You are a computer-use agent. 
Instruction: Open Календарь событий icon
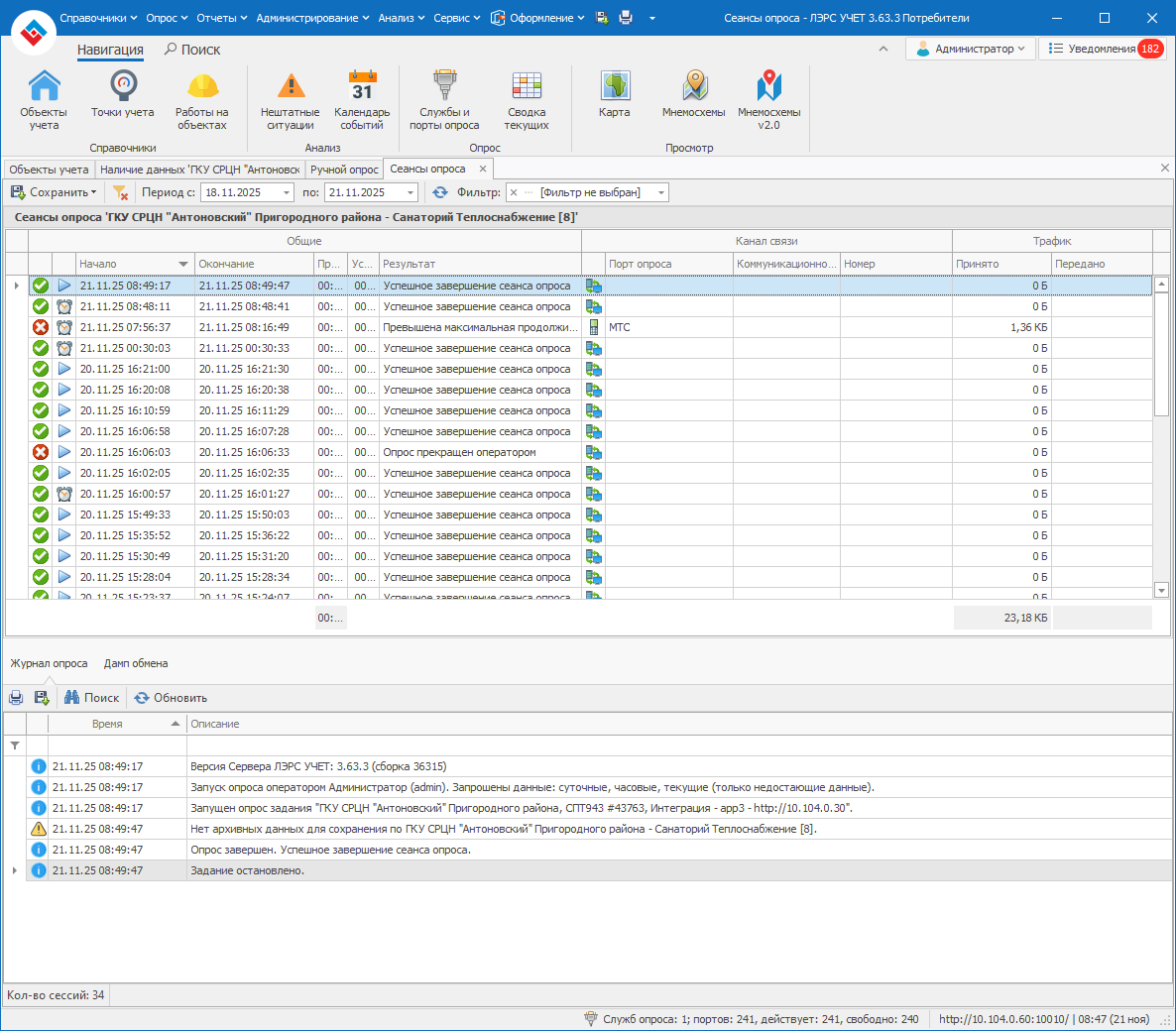click(x=362, y=100)
